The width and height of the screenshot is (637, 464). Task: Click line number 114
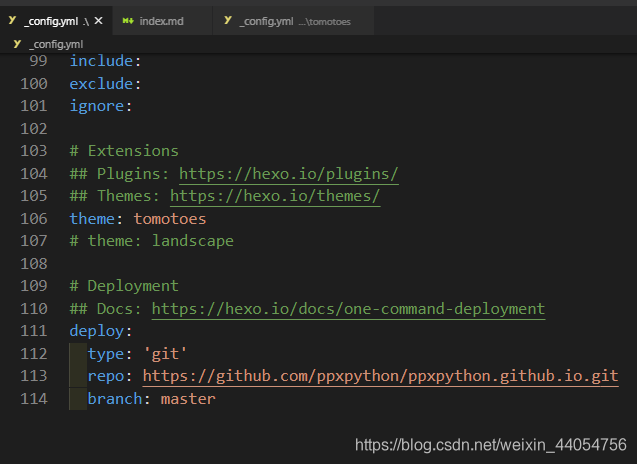coord(34,399)
